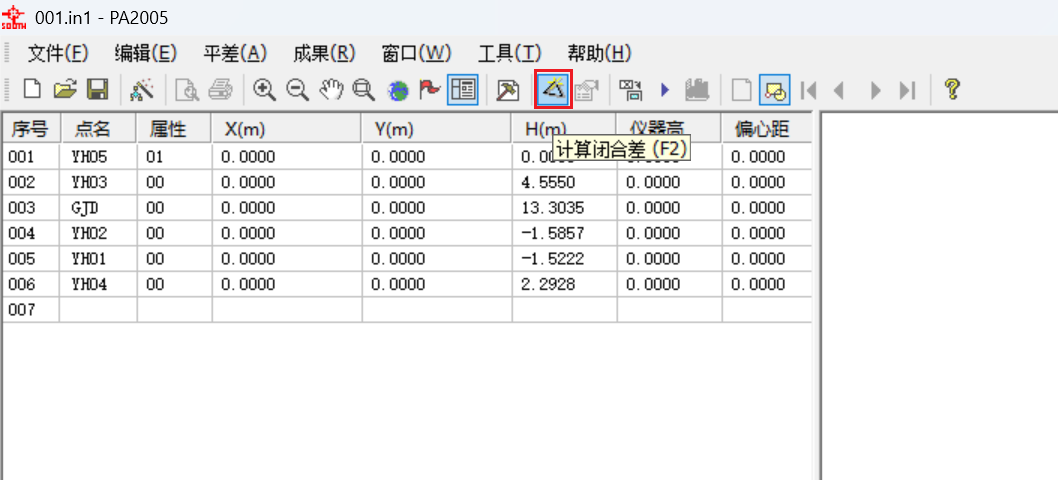Click the blue play arrow icon
This screenshot has width=1058, height=480.
[x=665, y=89]
